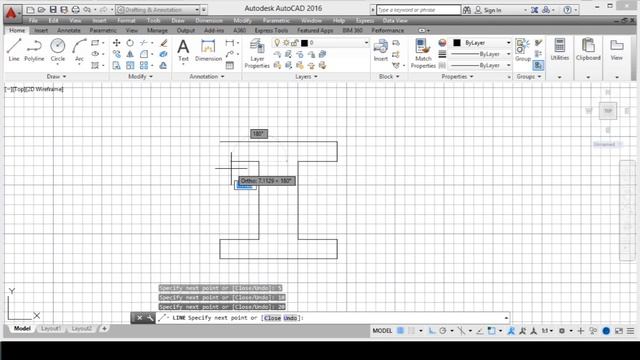640x360 pixels.
Task: Toggle grid display in status bar
Action: tap(400, 331)
